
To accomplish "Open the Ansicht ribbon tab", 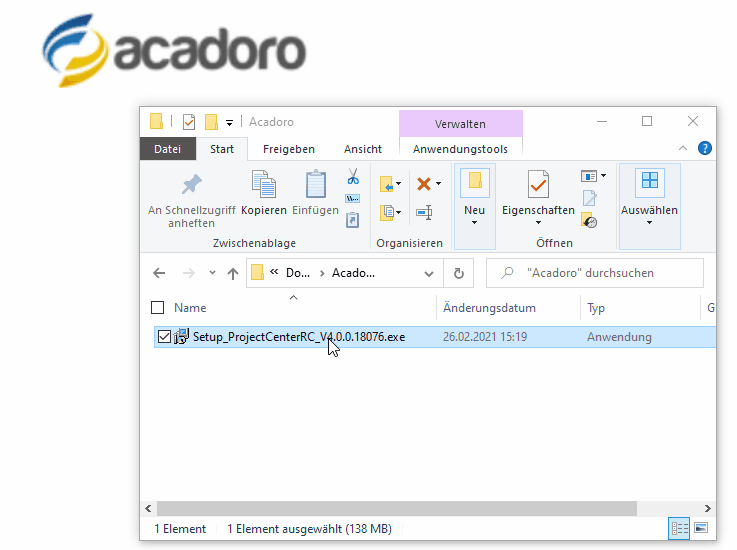I will pos(363,149).
